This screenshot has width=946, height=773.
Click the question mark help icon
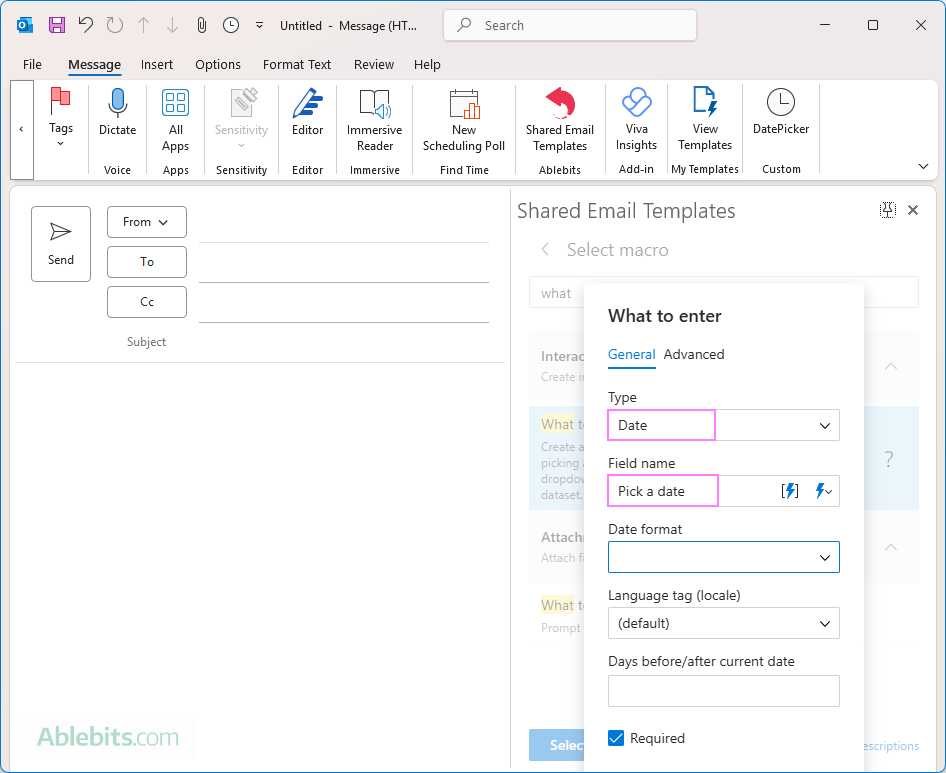tap(889, 459)
